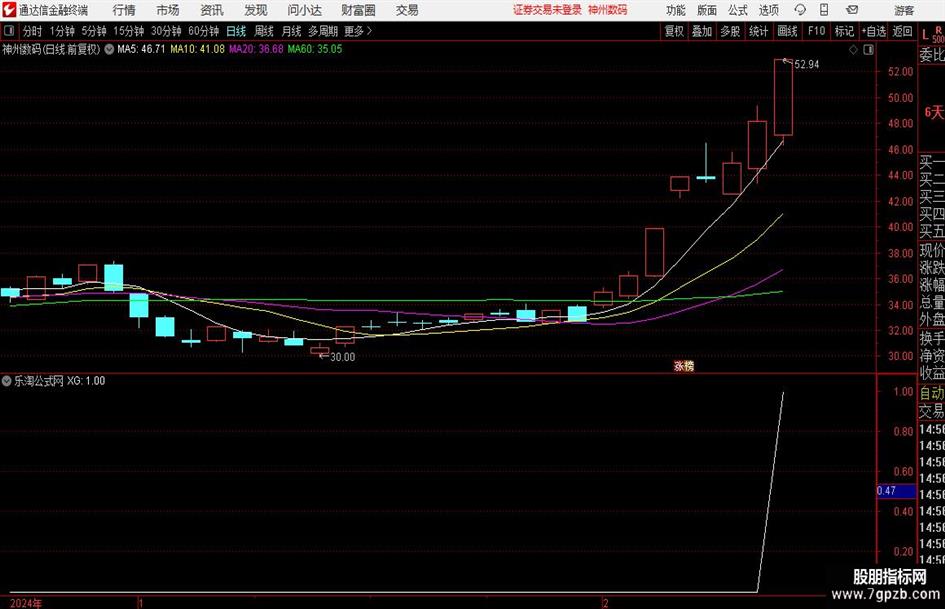Open the 财富圈 menu
Viewport: 945px width, 609px height.
[358, 10]
